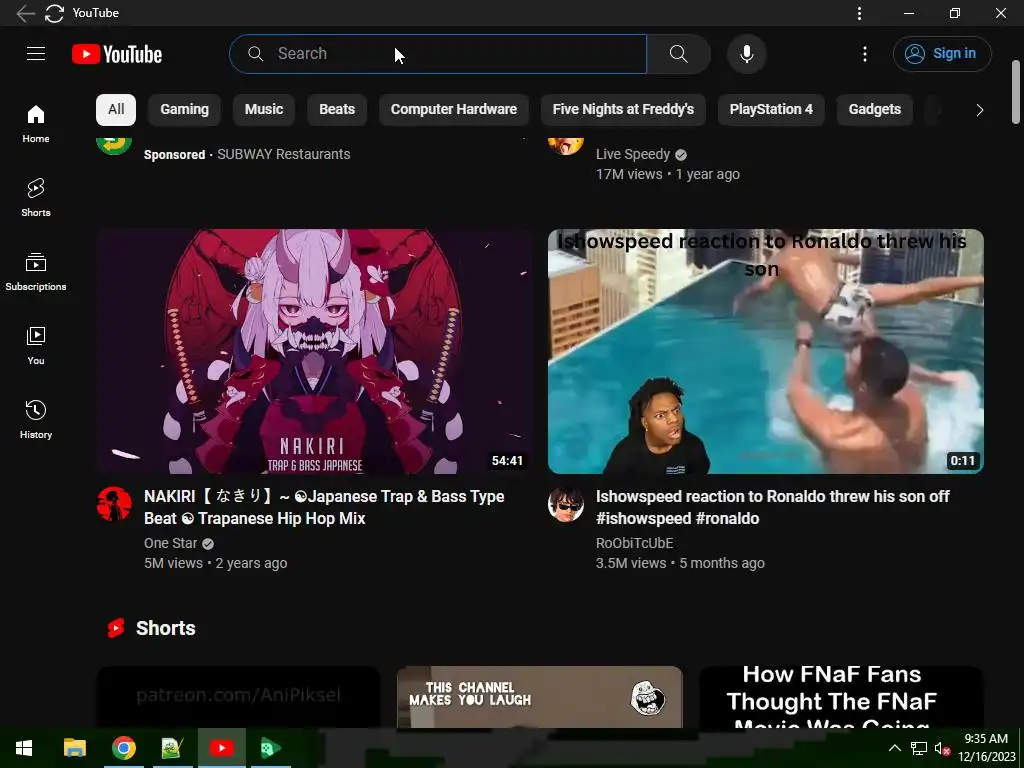Play the Ishowspeed Ronaldo pool thumbnail
The image size is (1024, 768).
(x=766, y=351)
